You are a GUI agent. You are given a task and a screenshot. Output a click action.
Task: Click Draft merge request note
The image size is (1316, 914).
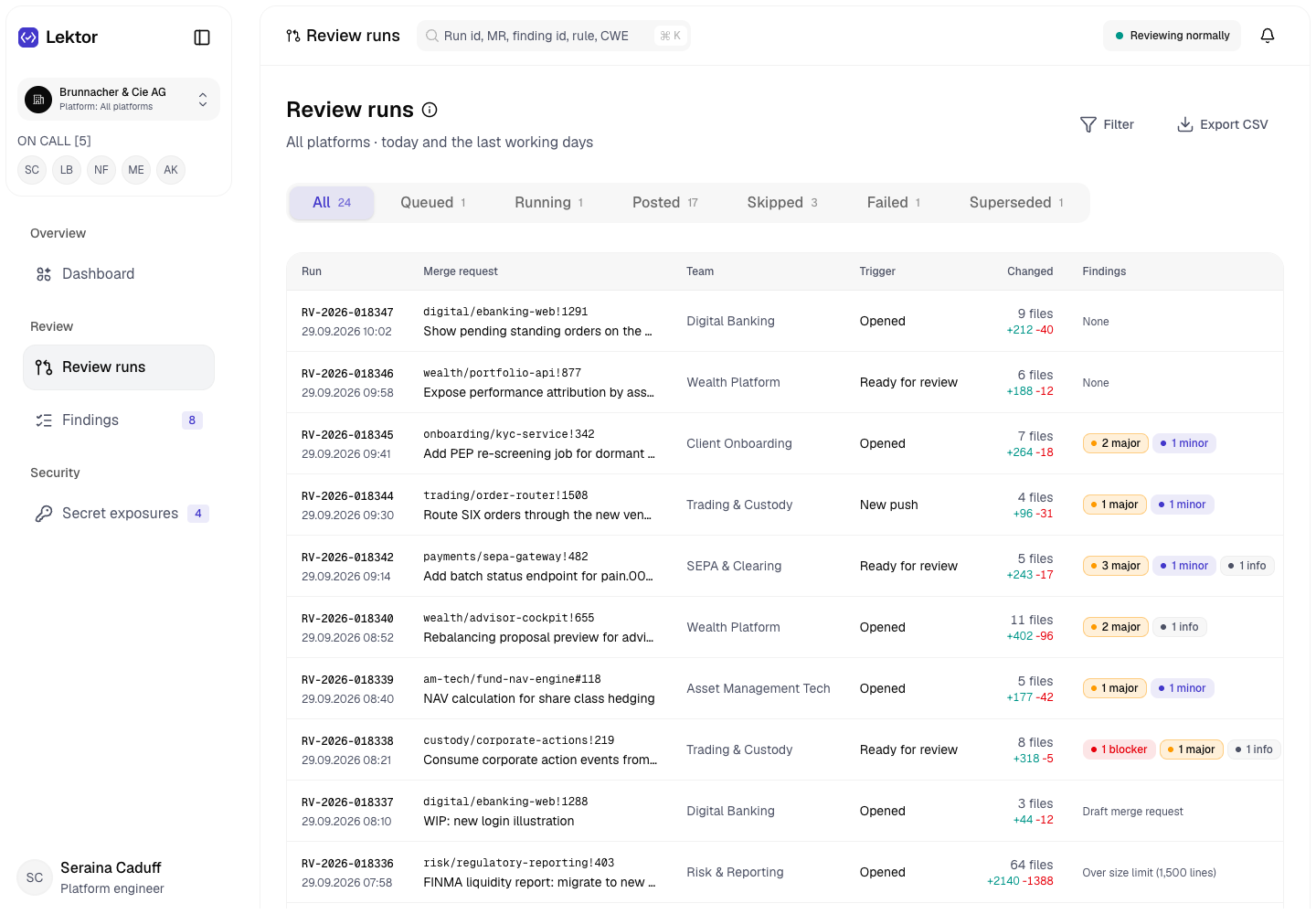pos(1132,812)
